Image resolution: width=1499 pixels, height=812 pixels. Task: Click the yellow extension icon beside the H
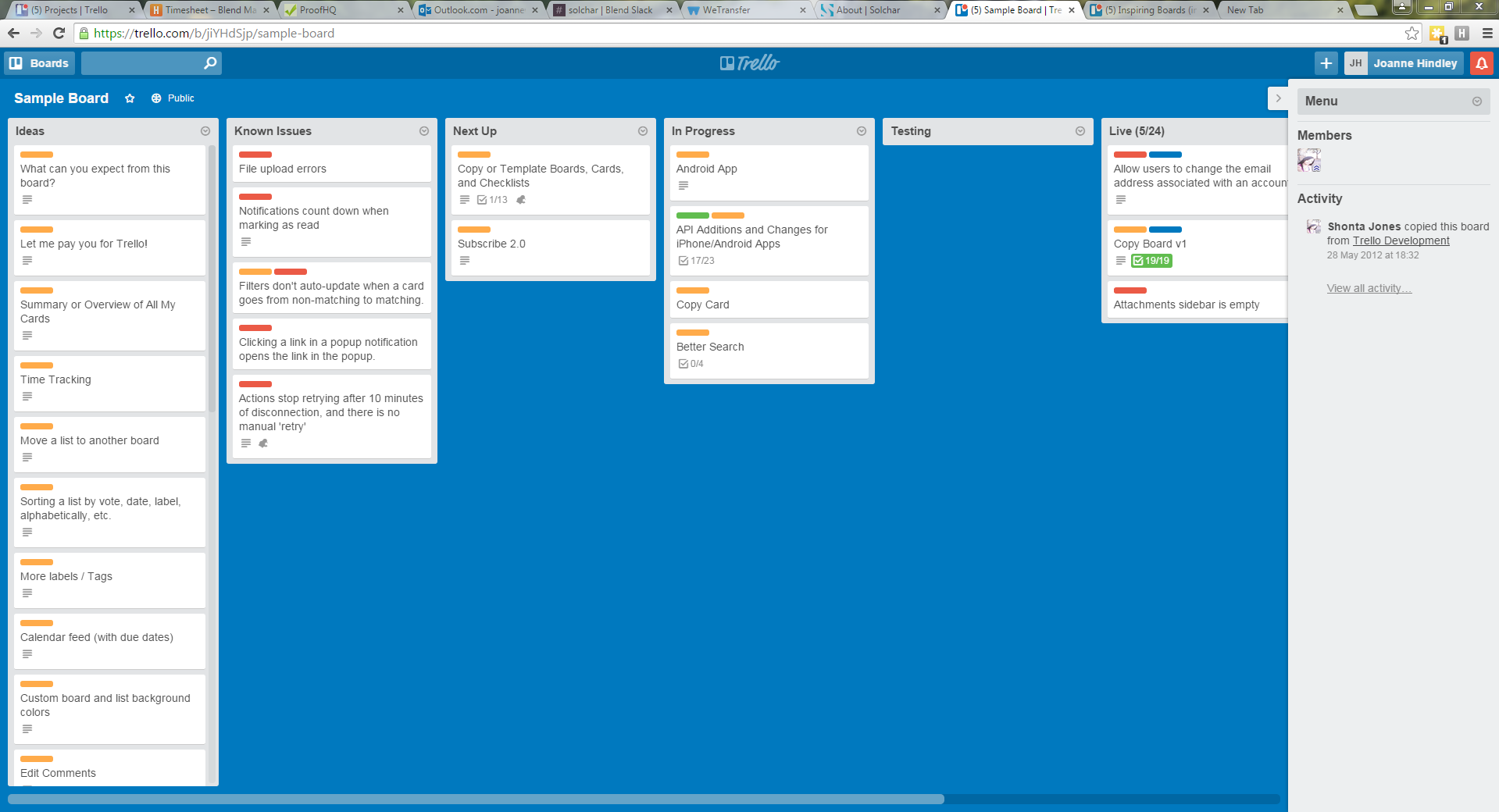click(x=1437, y=34)
